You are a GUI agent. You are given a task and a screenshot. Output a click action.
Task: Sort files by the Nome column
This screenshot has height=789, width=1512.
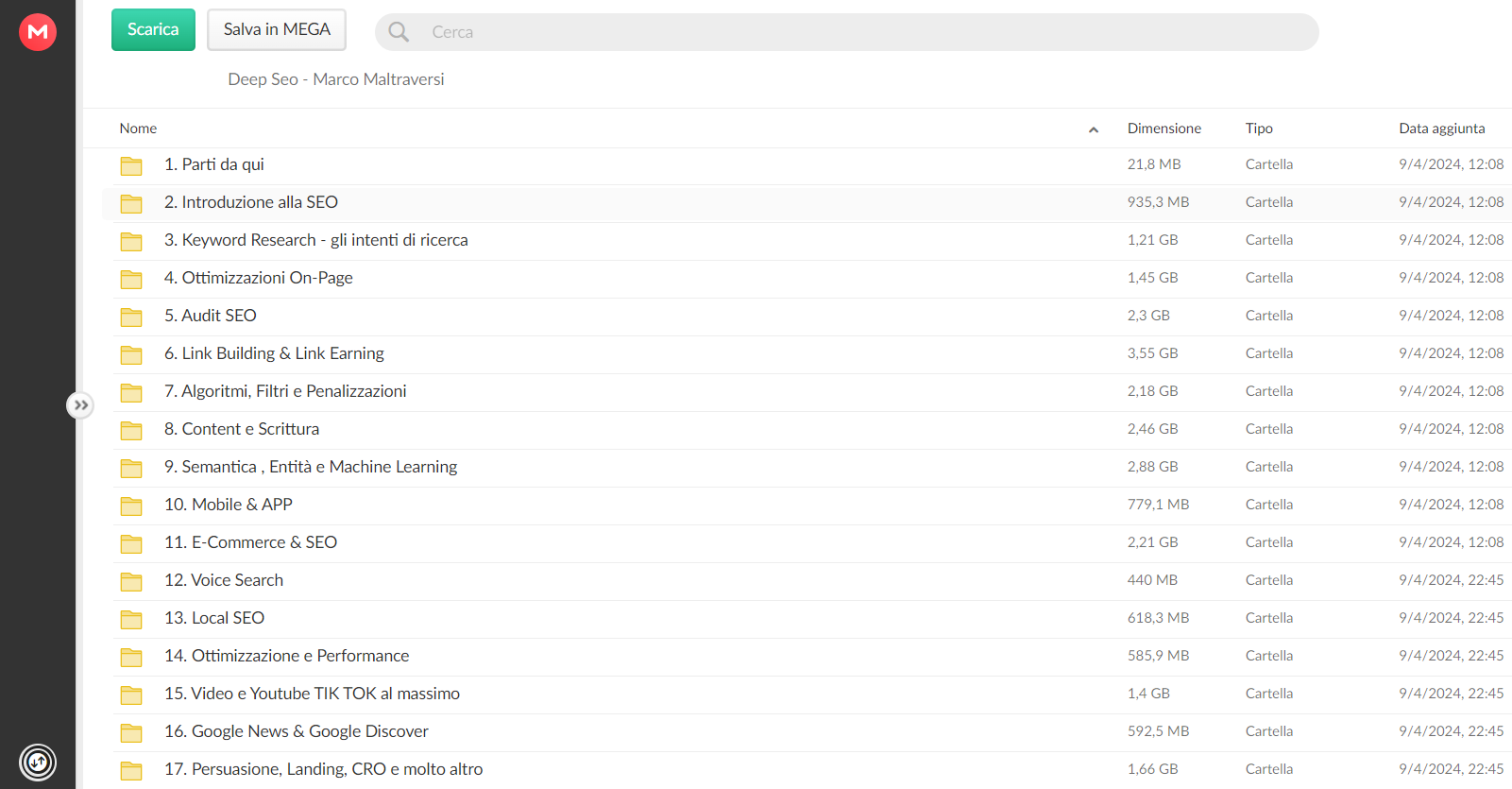pyautogui.click(x=138, y=129)
